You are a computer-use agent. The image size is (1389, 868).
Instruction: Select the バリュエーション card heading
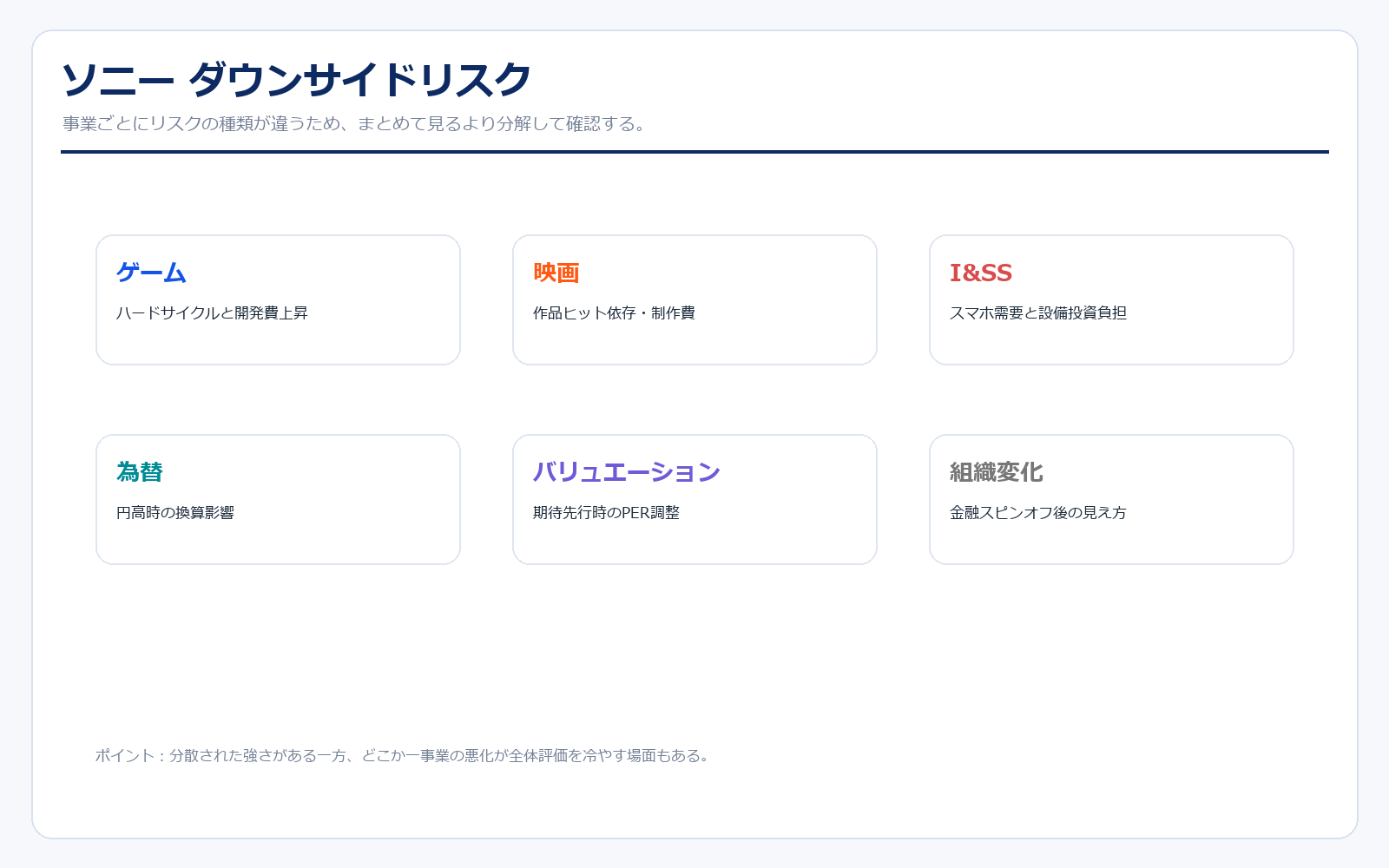(x=627, y=472)
